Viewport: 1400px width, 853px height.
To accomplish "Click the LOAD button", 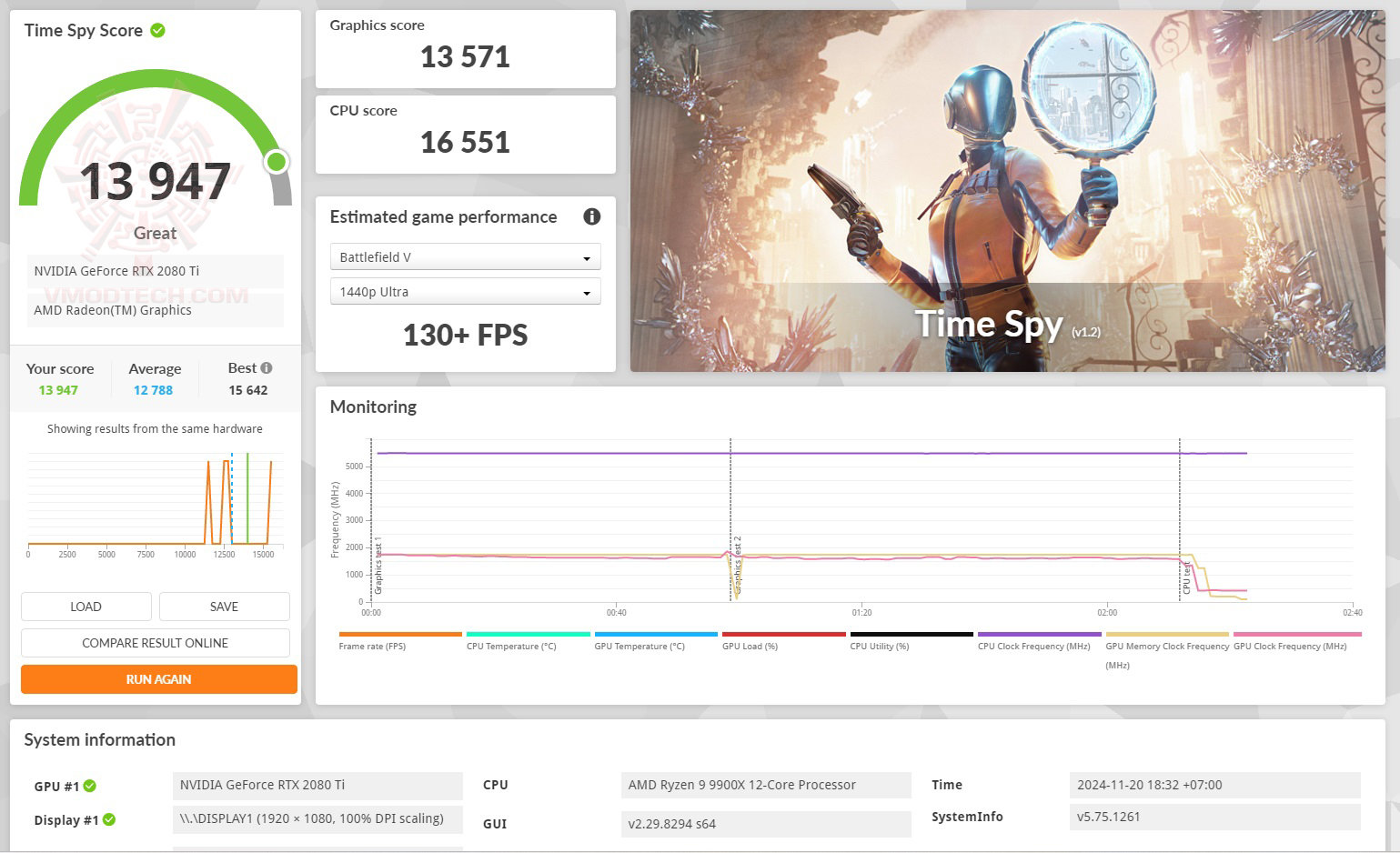I will coord(86,606).
